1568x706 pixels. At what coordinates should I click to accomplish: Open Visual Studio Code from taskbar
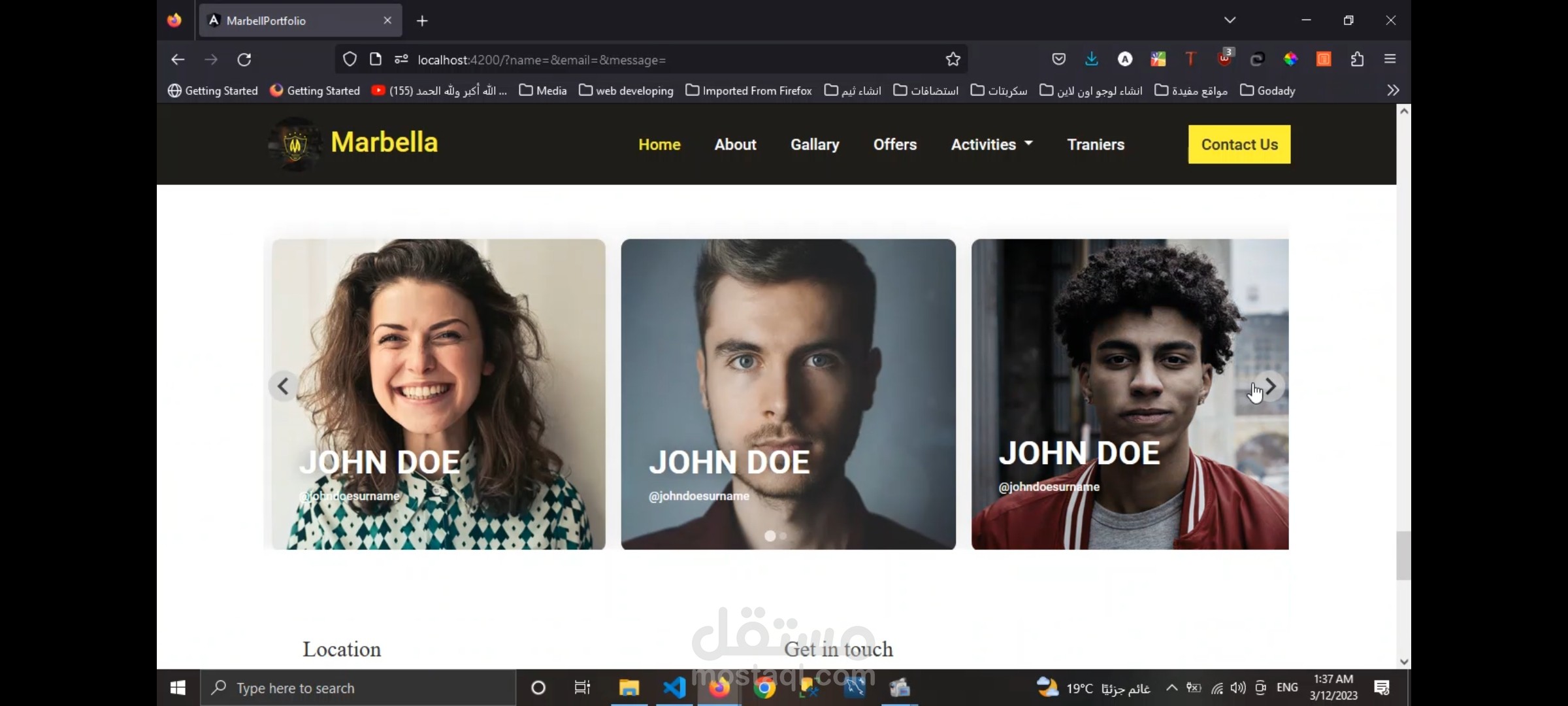pos(674,688)
